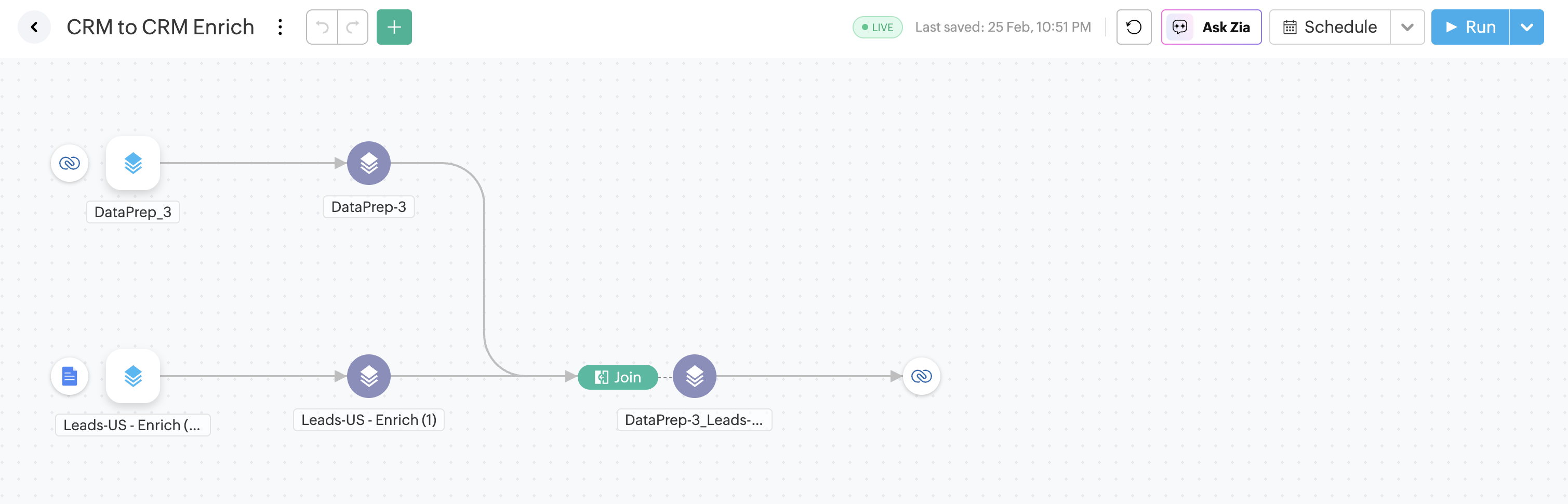The image size is (1568, 504).
Task: Select the purple DataPrep-3 stage node
Action: click(368, 163)
